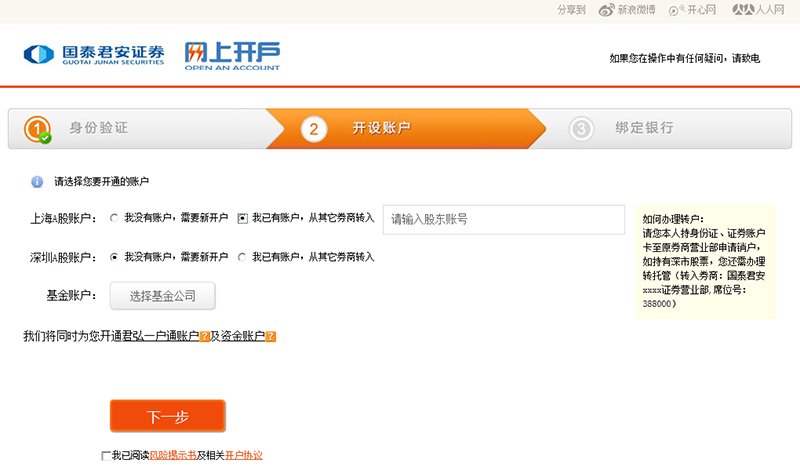Go to step 1 身份验证

click(x=97, y=128)
